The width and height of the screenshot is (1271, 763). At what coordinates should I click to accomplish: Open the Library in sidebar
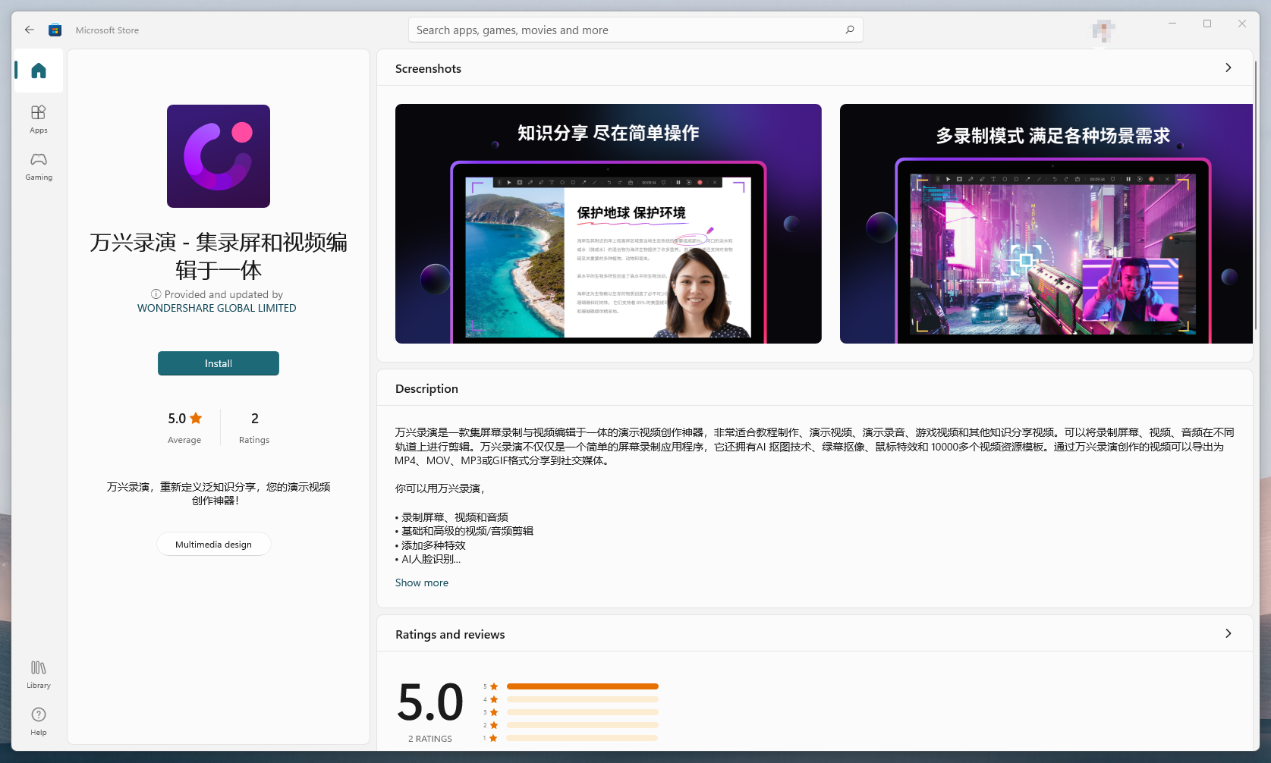(38, 674)
